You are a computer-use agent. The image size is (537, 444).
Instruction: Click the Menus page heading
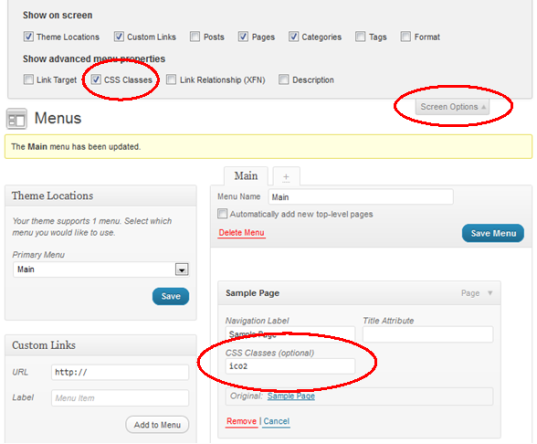pos(58,118)
